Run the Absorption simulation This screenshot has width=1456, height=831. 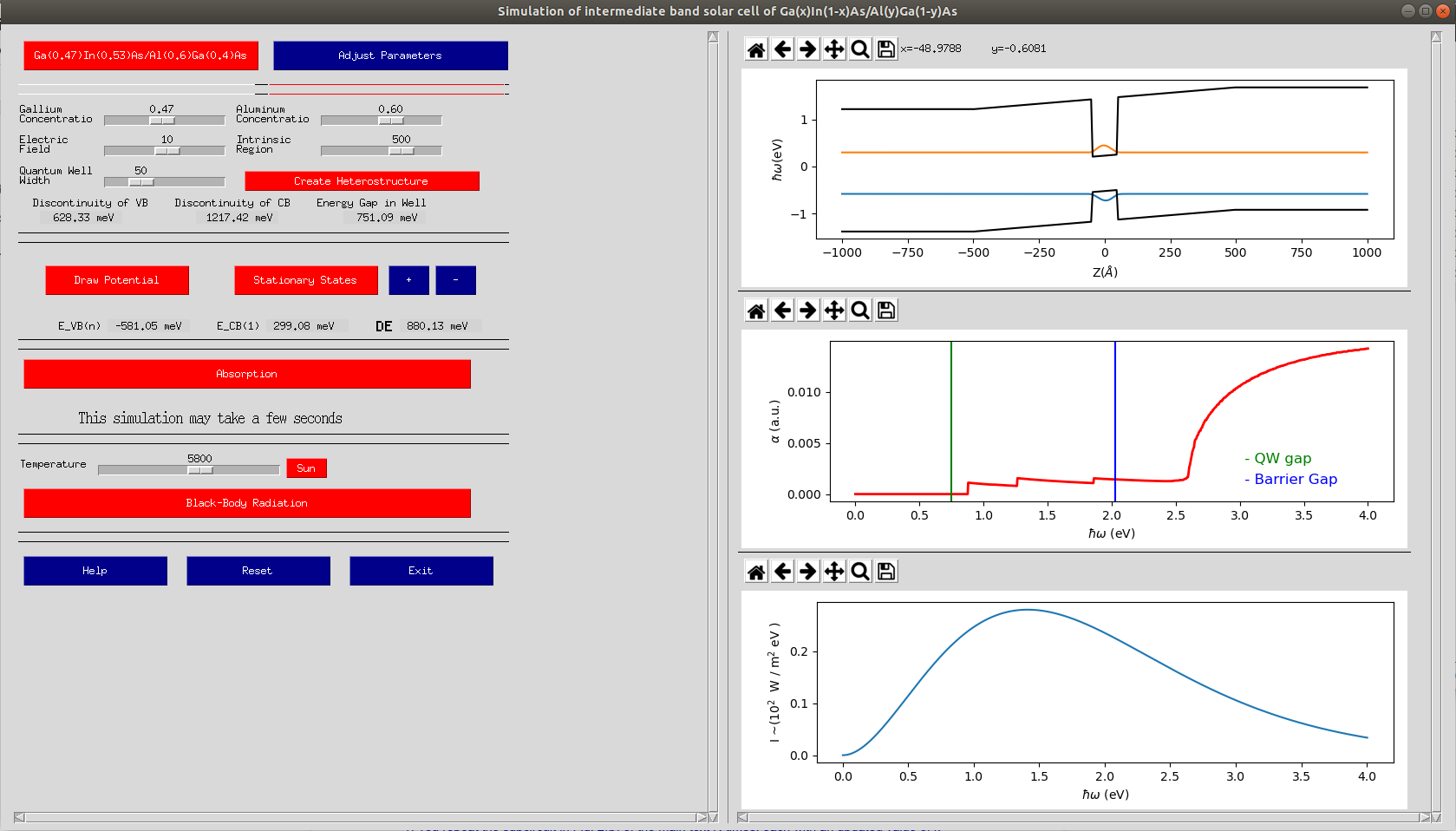[247, 374]
